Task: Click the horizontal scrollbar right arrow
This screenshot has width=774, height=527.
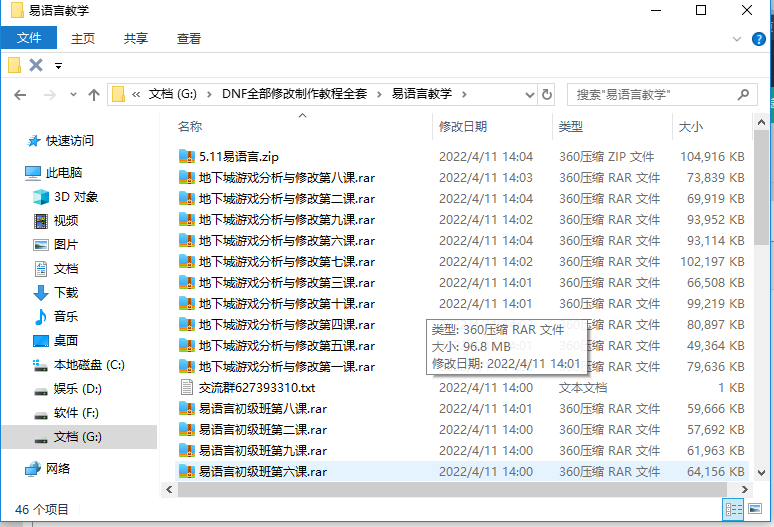Action: (x=745, y=489)
